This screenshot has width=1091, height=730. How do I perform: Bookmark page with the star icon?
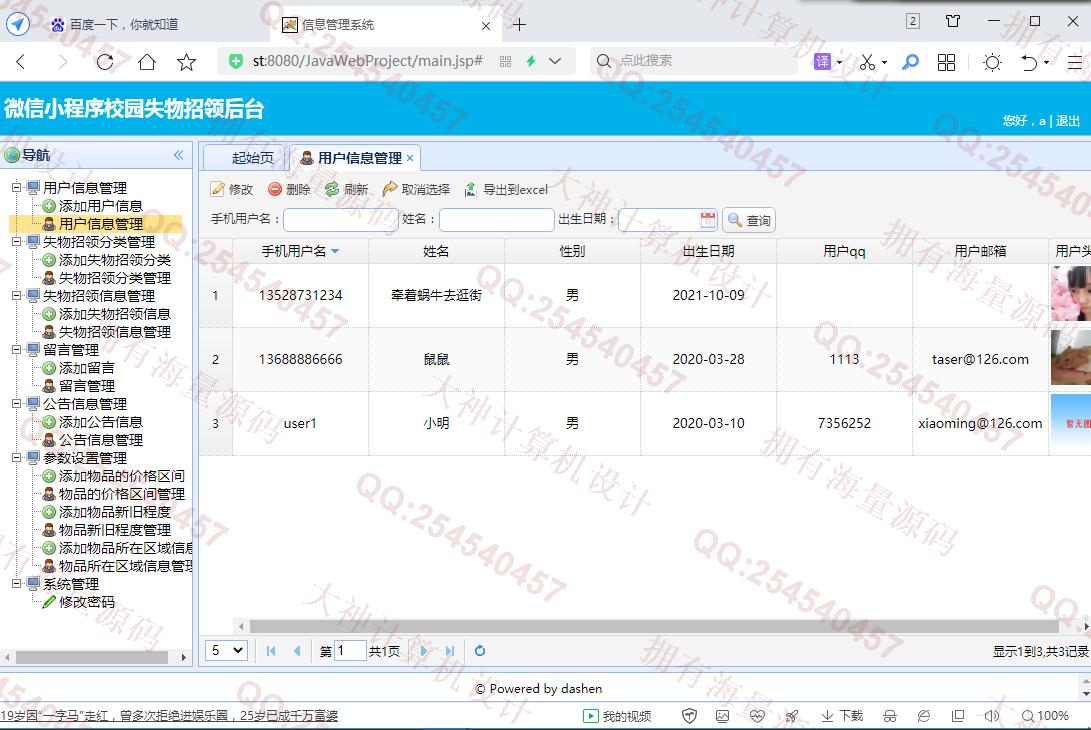[187, 62]
